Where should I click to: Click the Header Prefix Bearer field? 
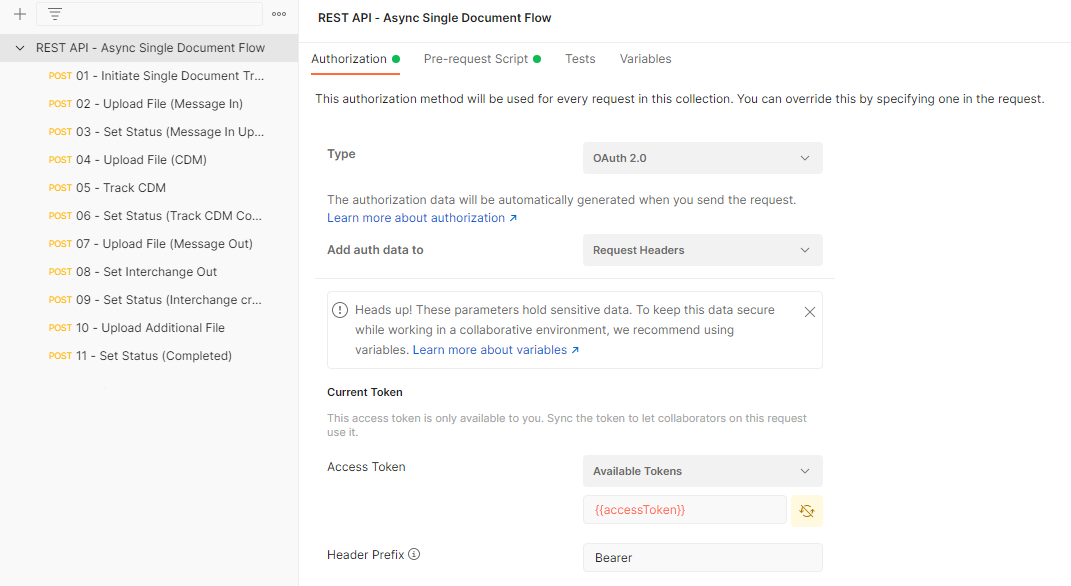702,558
